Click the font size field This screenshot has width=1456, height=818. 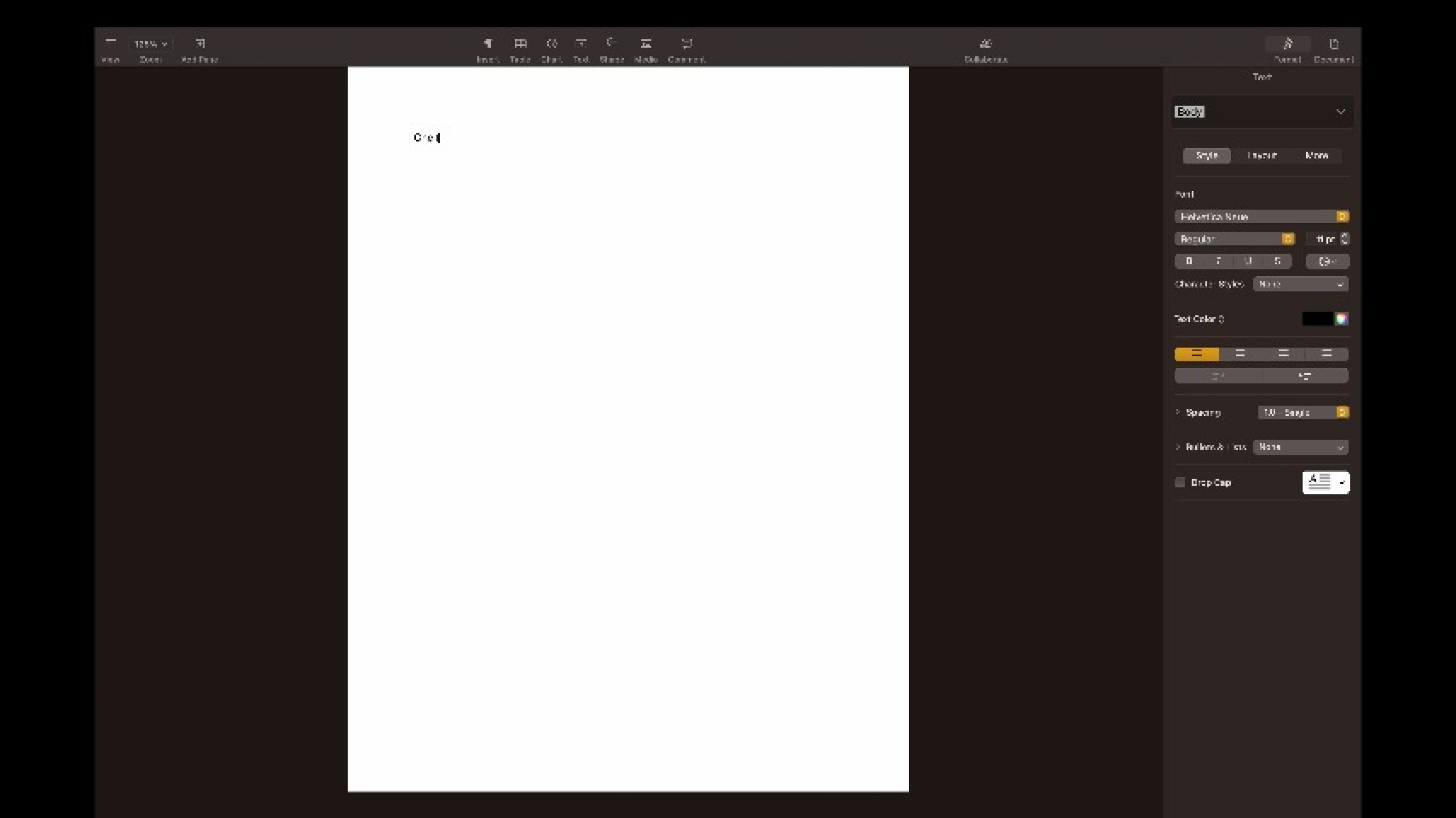coord(1322,239)
